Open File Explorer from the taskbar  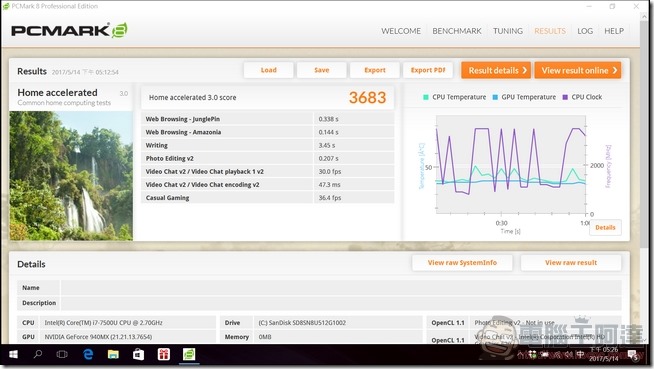click(x=113, y=355)
